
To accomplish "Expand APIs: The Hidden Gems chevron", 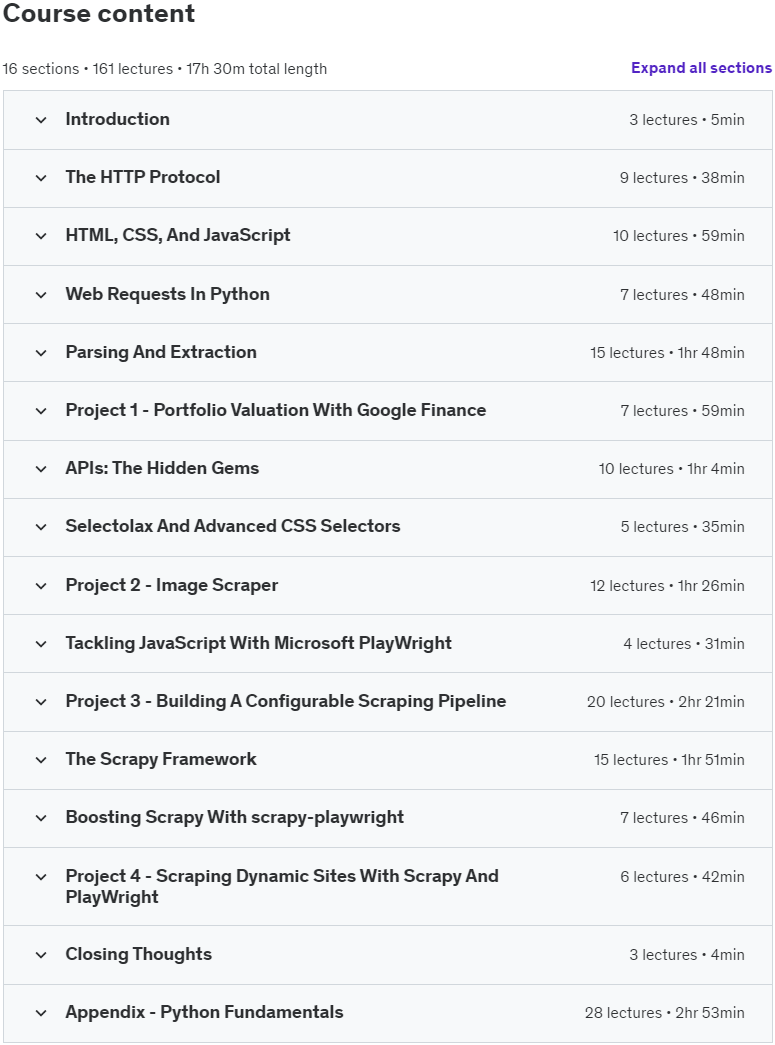I will pos(41,469).
